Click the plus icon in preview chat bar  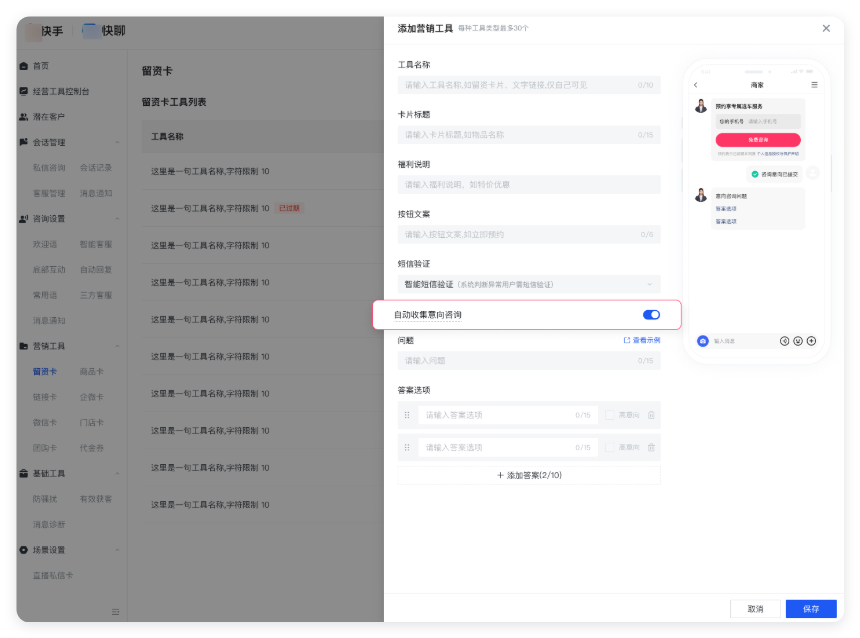click(x=811, y=341)
